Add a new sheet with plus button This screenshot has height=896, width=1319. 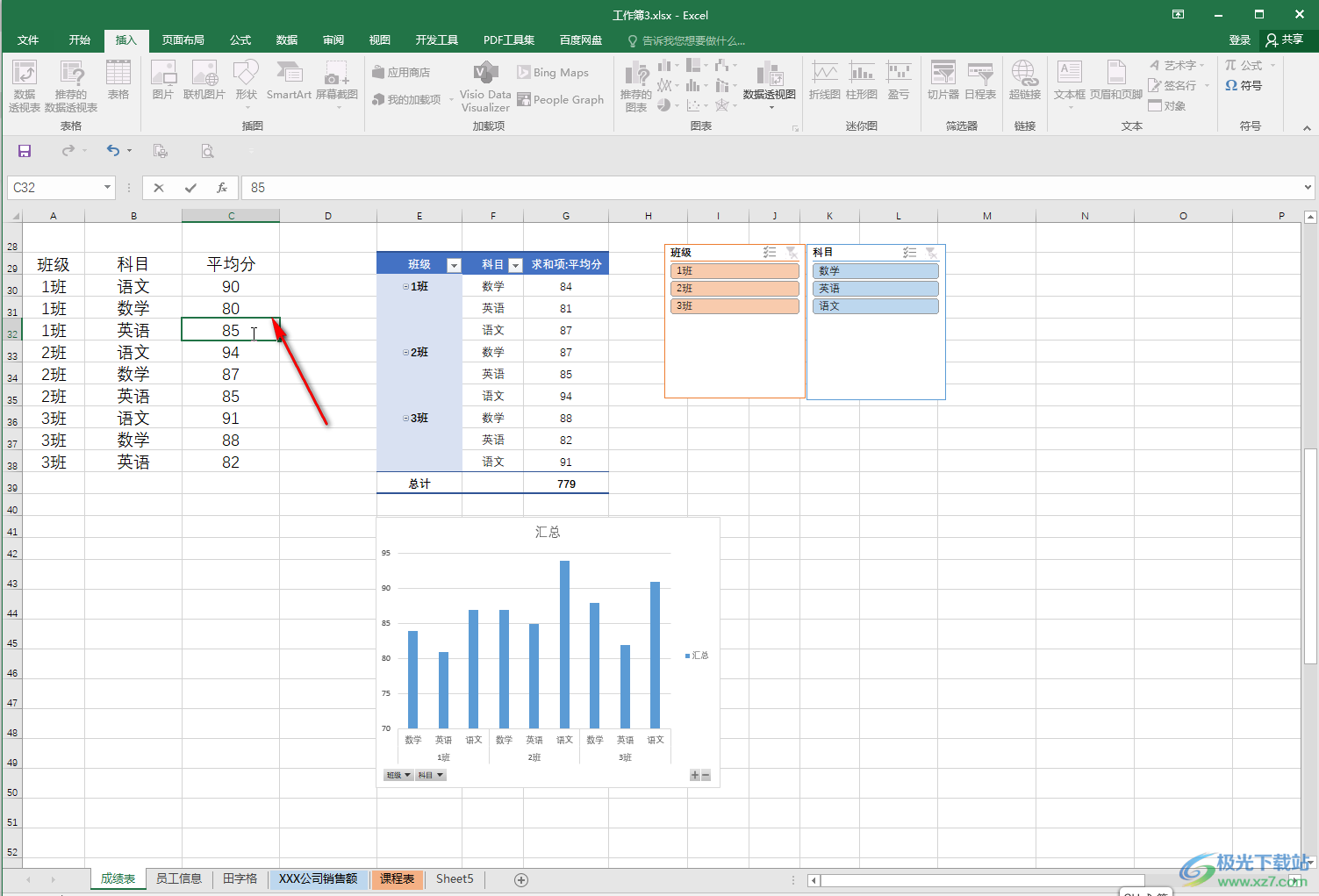coord(521,879)
